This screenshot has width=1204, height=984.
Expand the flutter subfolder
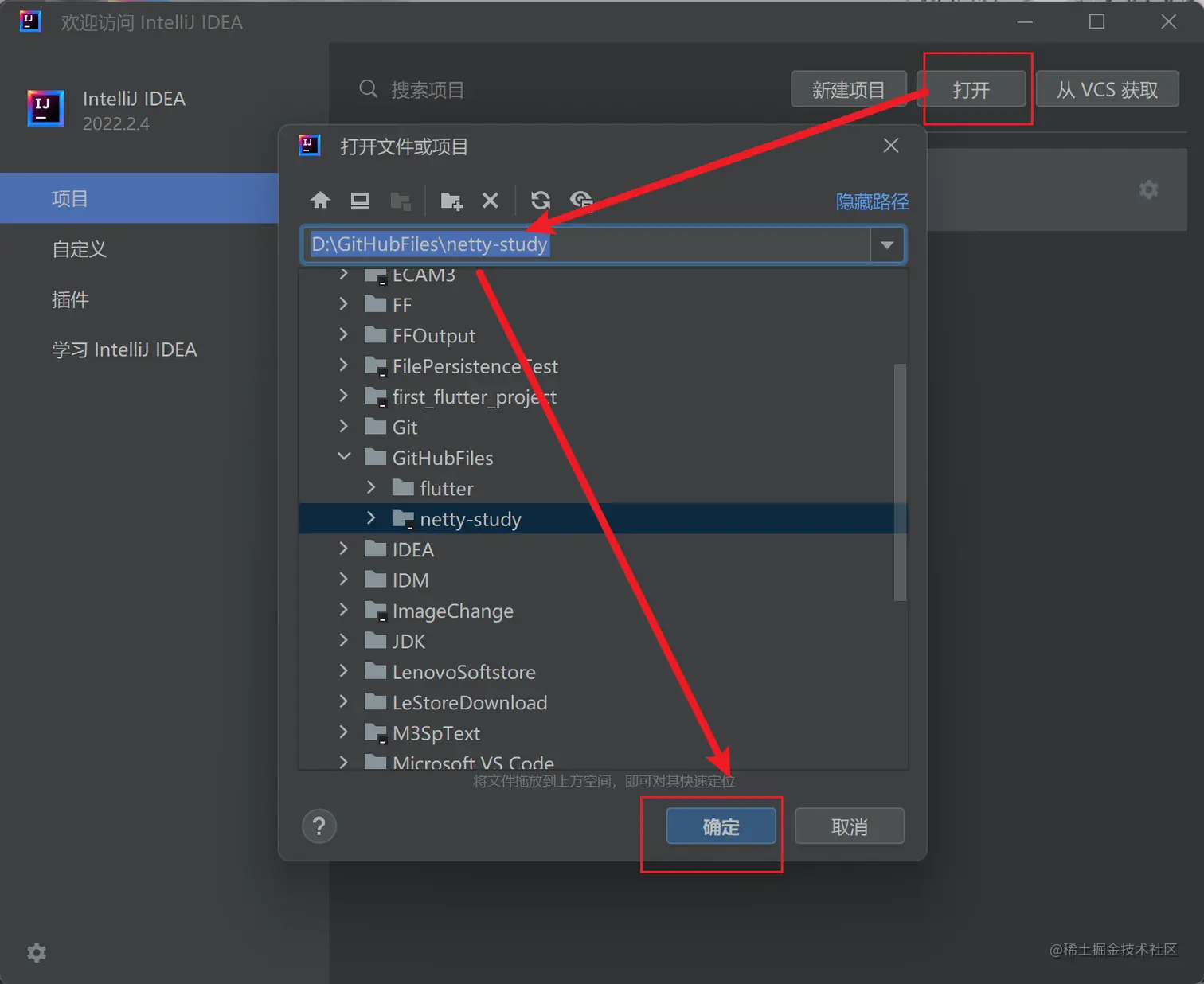(371, 487)
